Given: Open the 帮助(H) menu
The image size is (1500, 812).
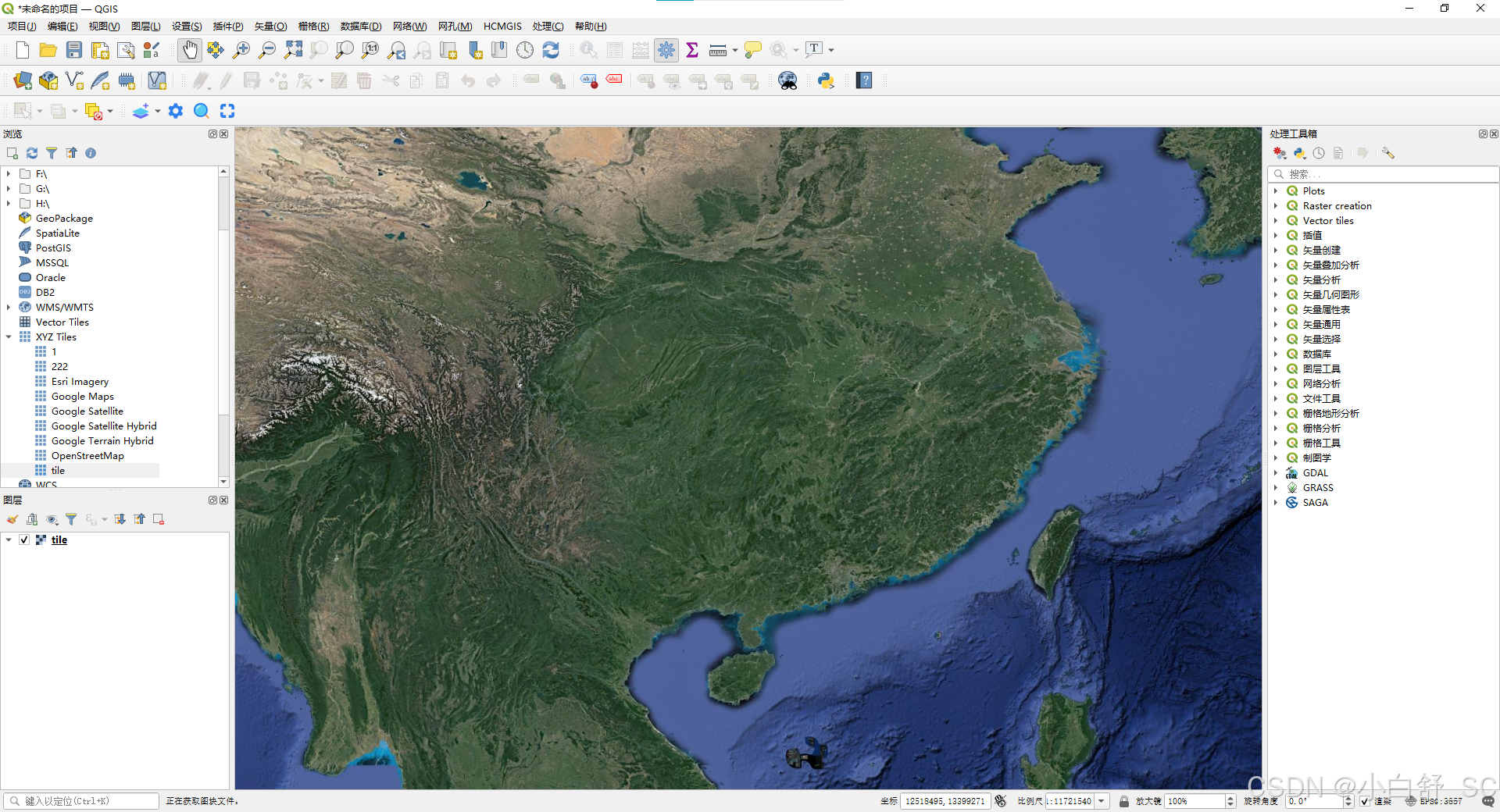Looking at the screenshot, I should click(x=591, y=26).
